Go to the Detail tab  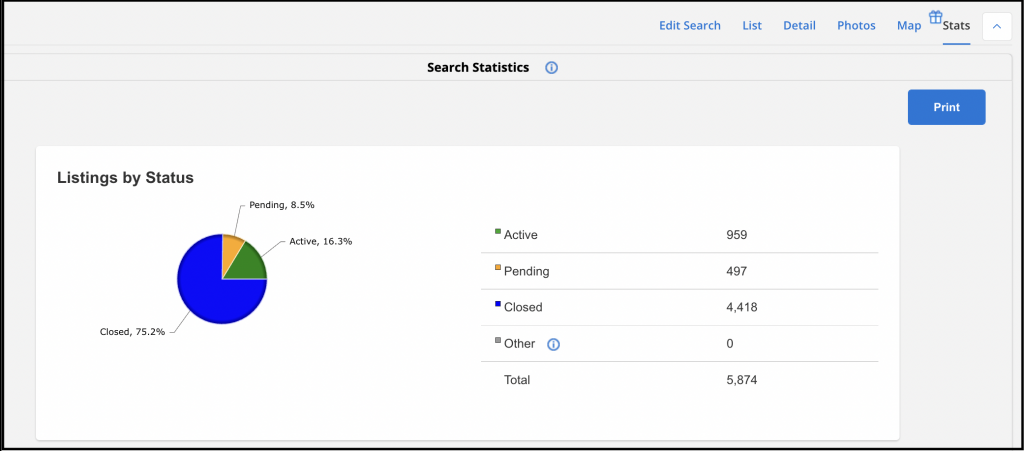click(799, 26)
